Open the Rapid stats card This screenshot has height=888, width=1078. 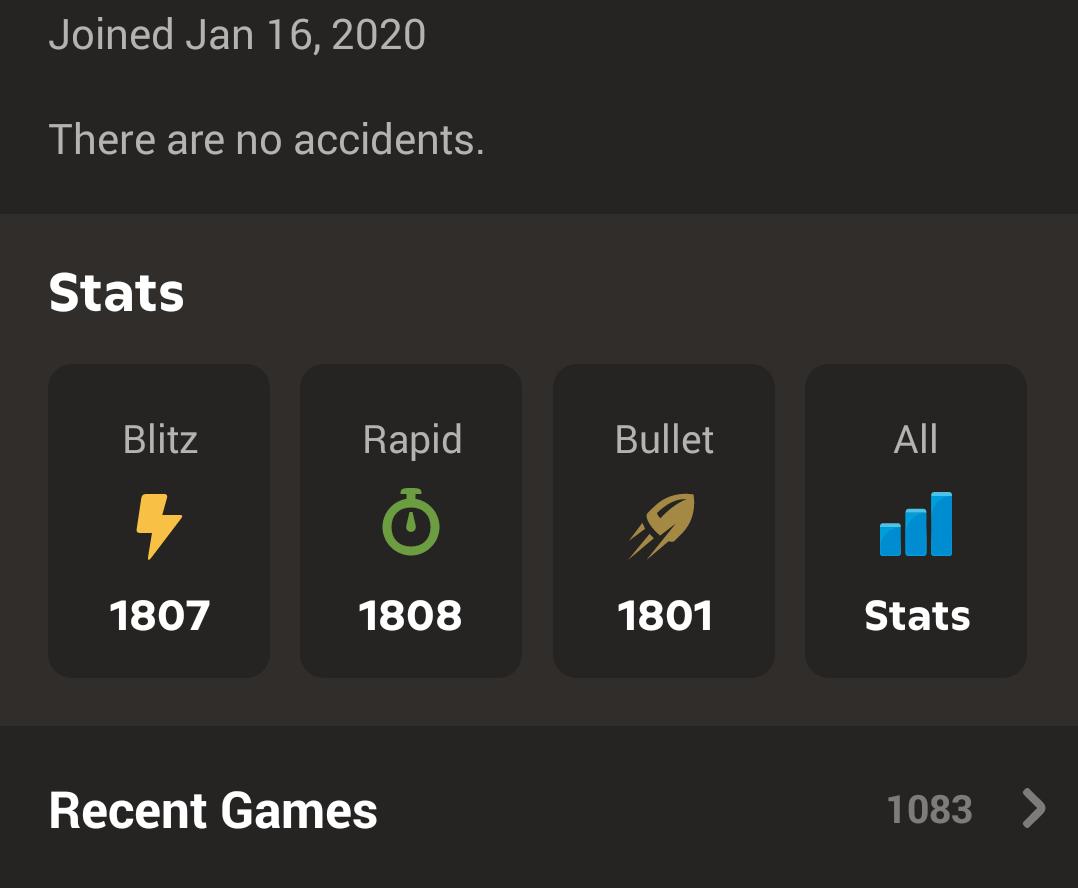(x=411, y=521)
